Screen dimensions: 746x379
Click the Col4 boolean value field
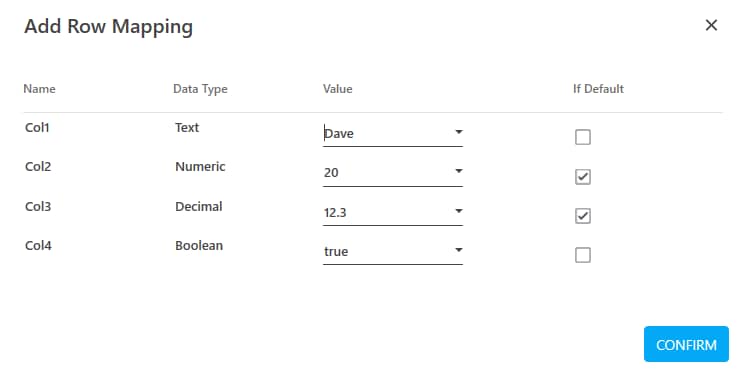(x=393, y=252)
